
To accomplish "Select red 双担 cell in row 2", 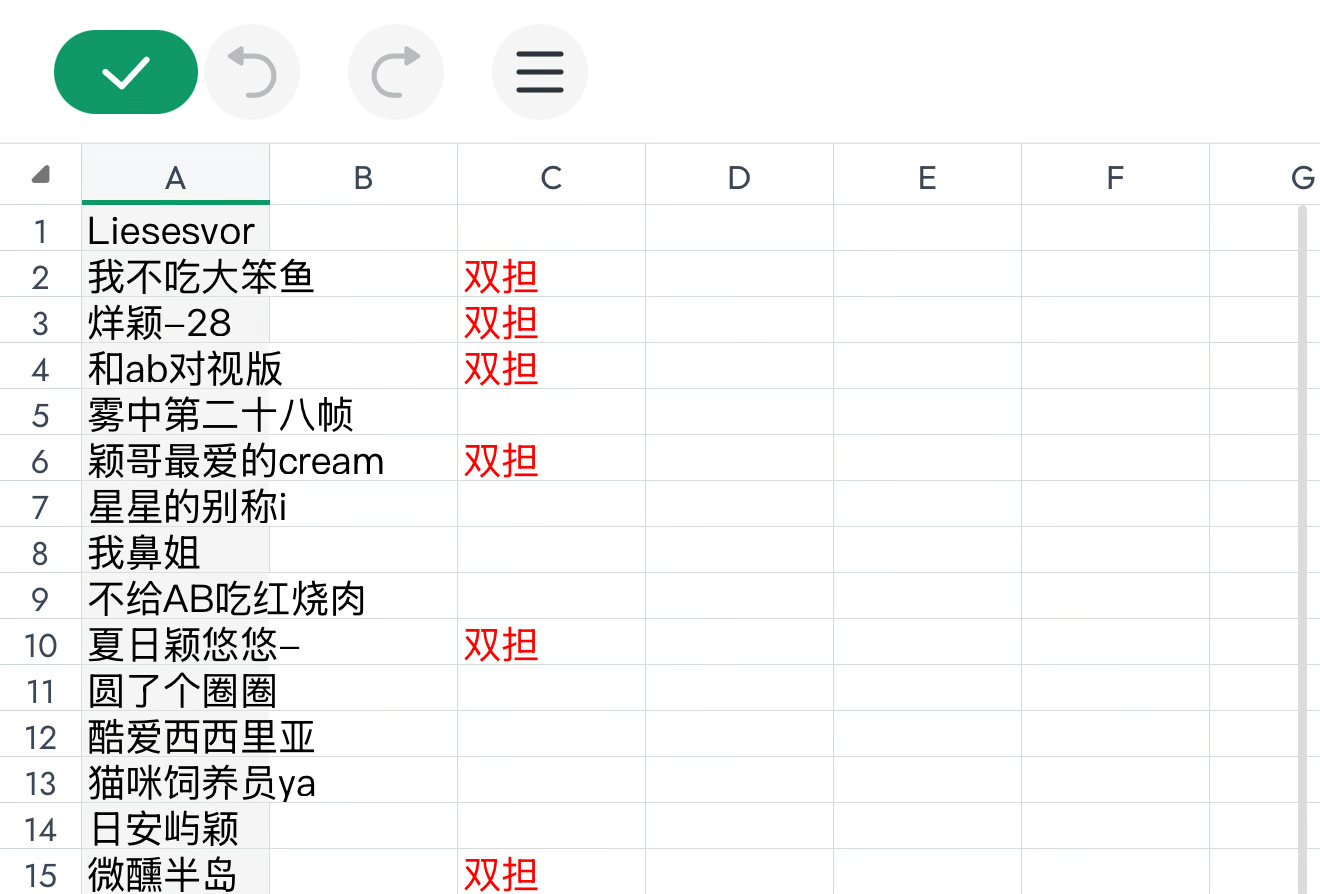I will pos(551,275).
